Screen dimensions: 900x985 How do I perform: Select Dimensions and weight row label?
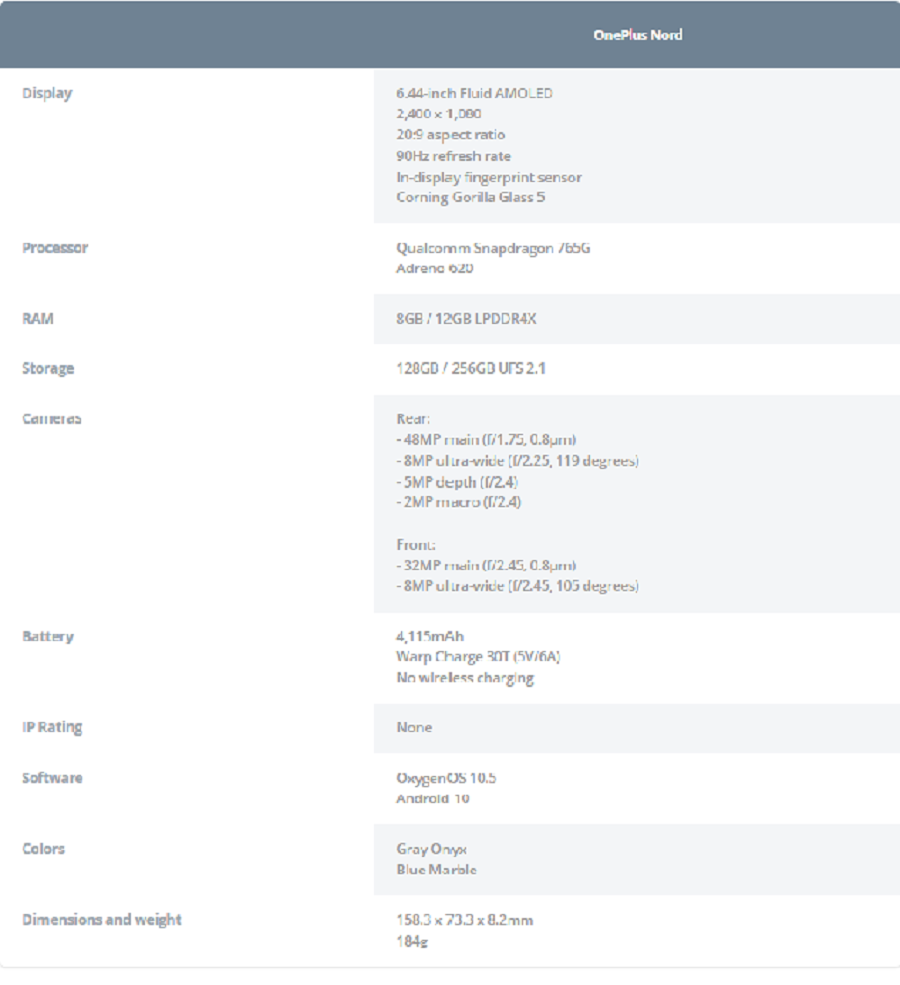tap(102, 920)
